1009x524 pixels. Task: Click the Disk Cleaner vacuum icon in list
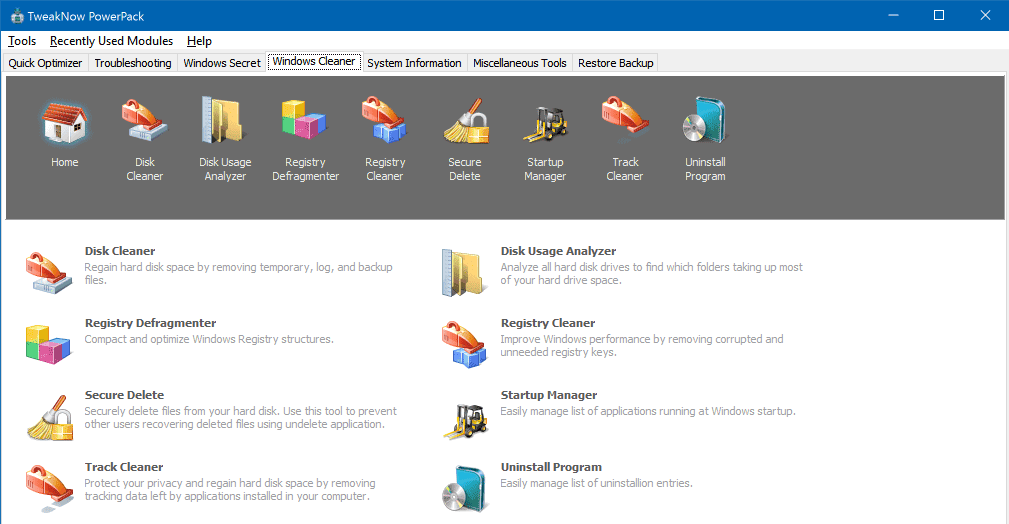pos(49,273)
